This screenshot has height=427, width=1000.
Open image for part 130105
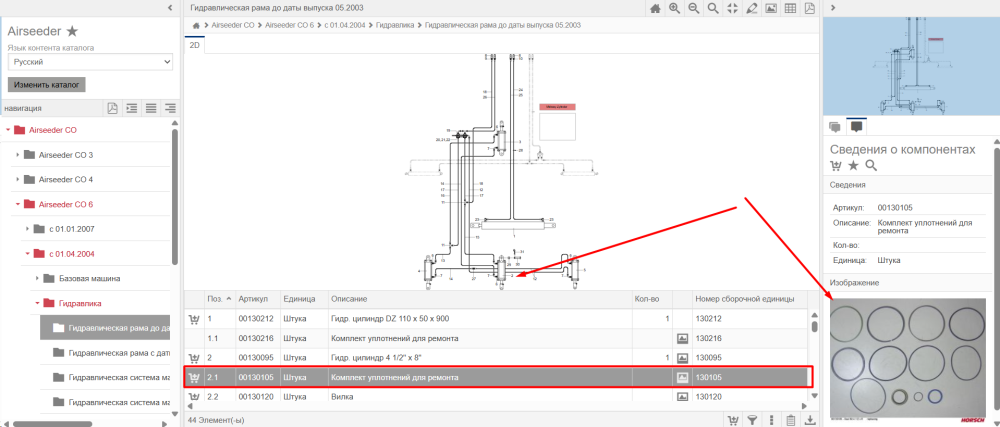[x=682, y=377]
